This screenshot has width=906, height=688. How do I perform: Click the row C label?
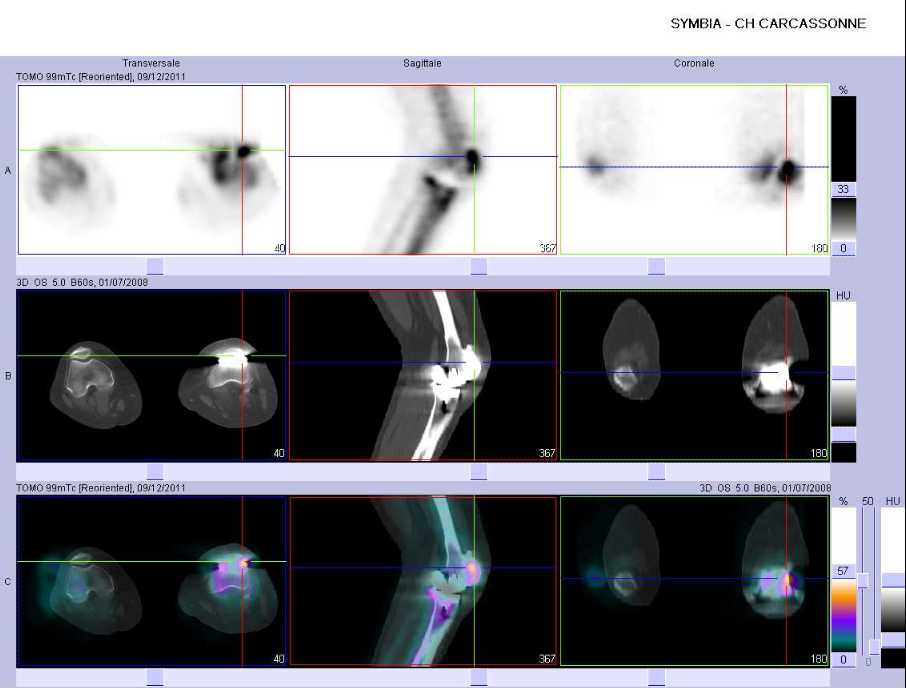point(8,581)
